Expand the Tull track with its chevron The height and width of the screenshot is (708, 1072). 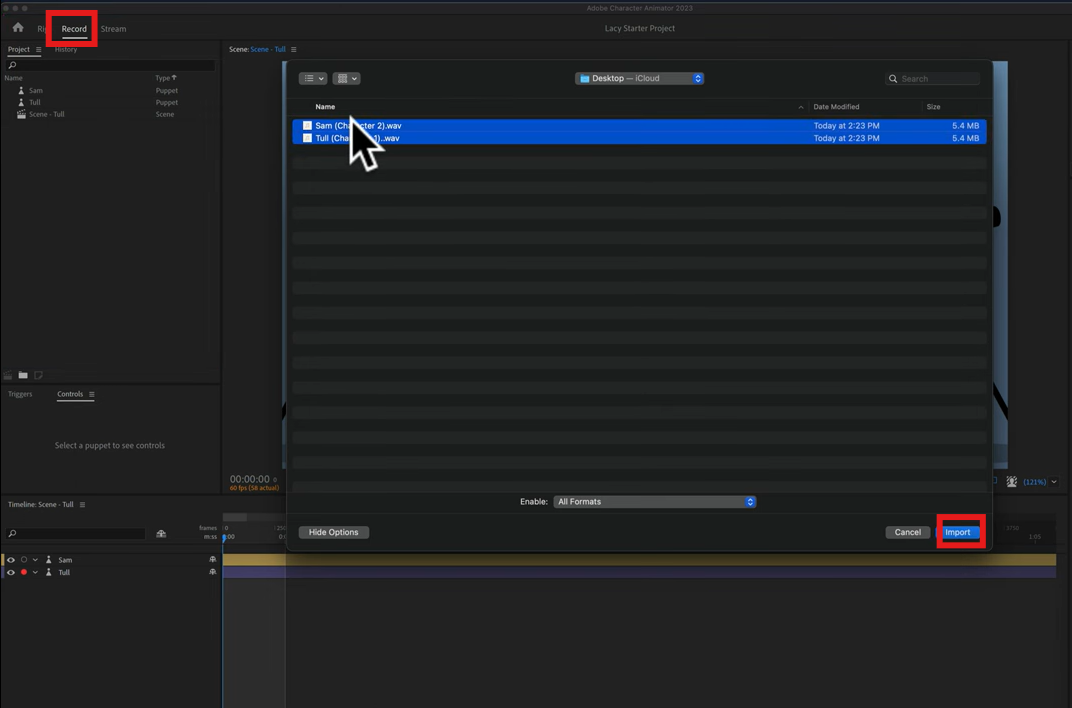pyautogui.click(x=36, y=572)
